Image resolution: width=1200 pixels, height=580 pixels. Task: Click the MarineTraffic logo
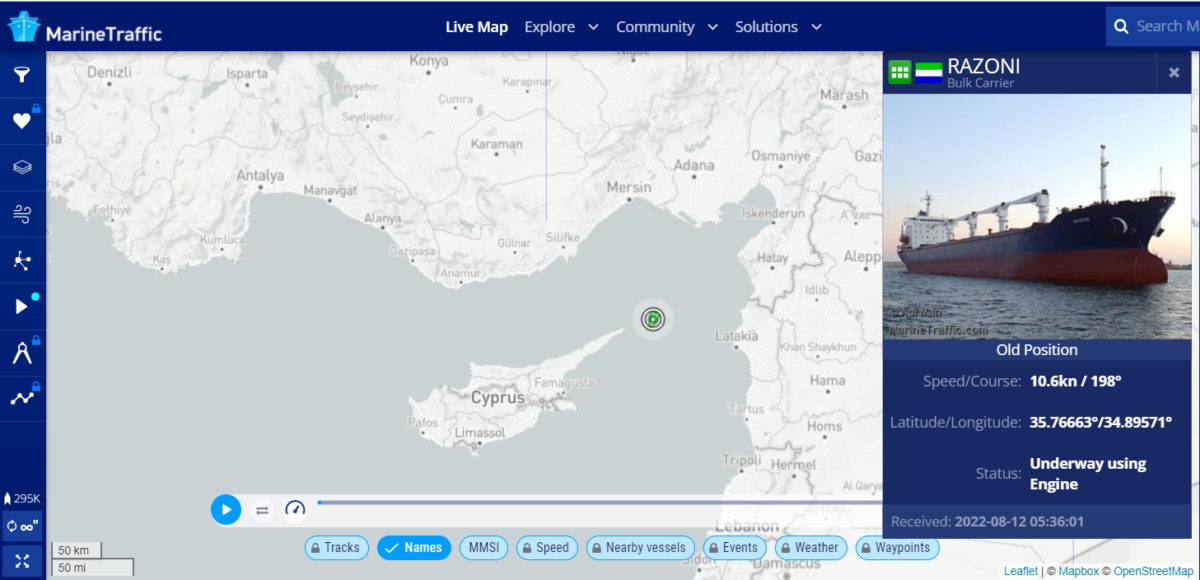pos(85,28)
